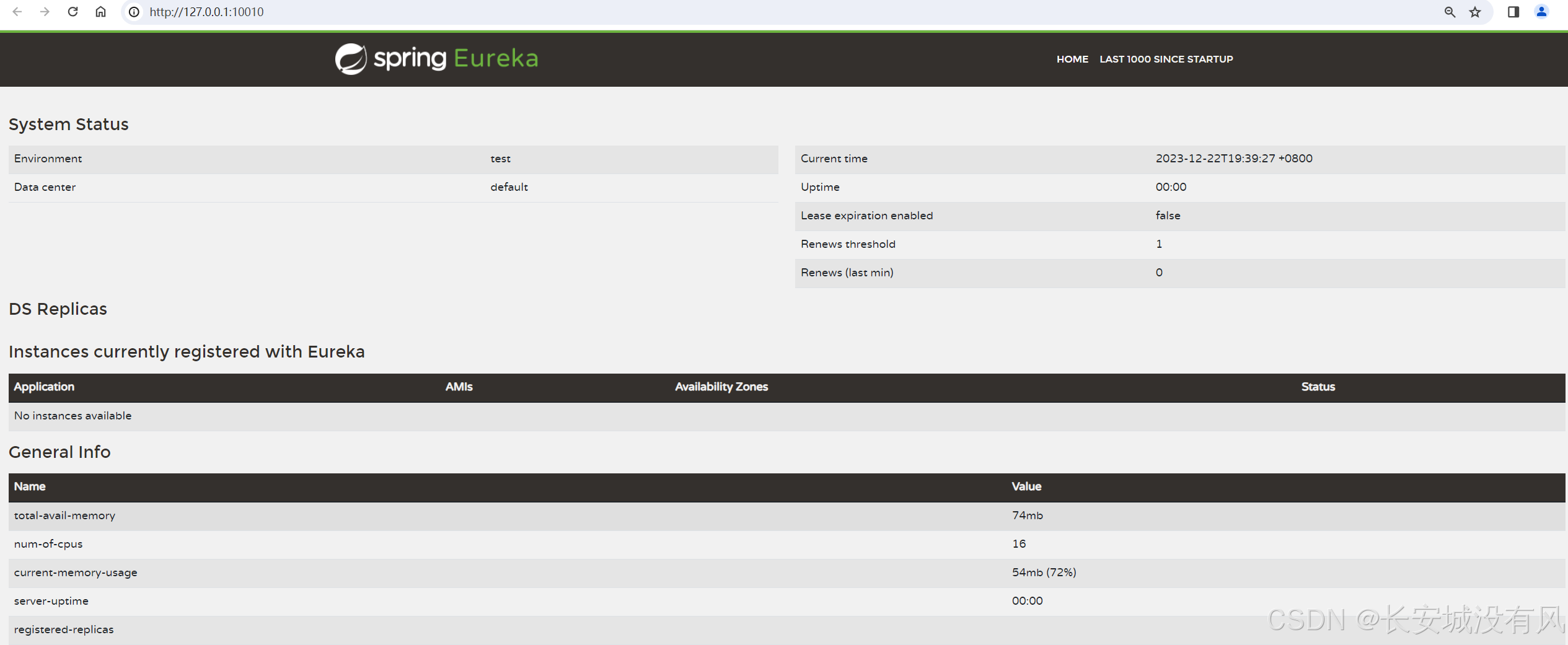The width and height of the screenshot is (1568, 645).
Task: Select the server-uptime row name
Action: tap(51, 601)
